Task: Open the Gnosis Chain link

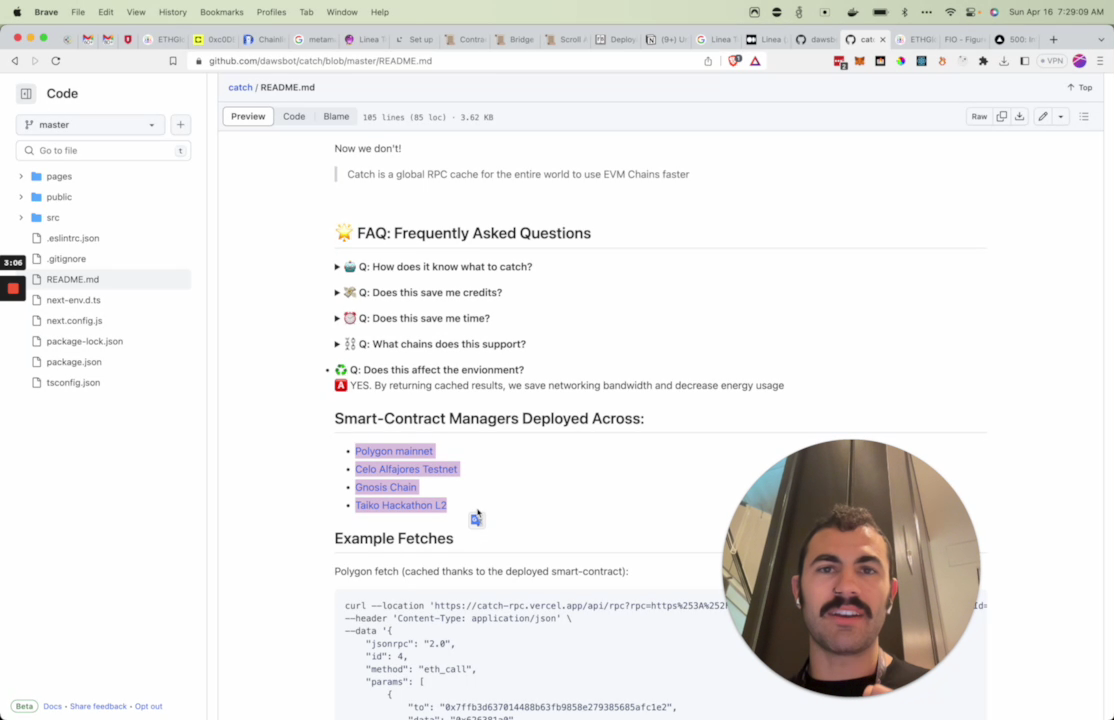Action: point(386,488)
